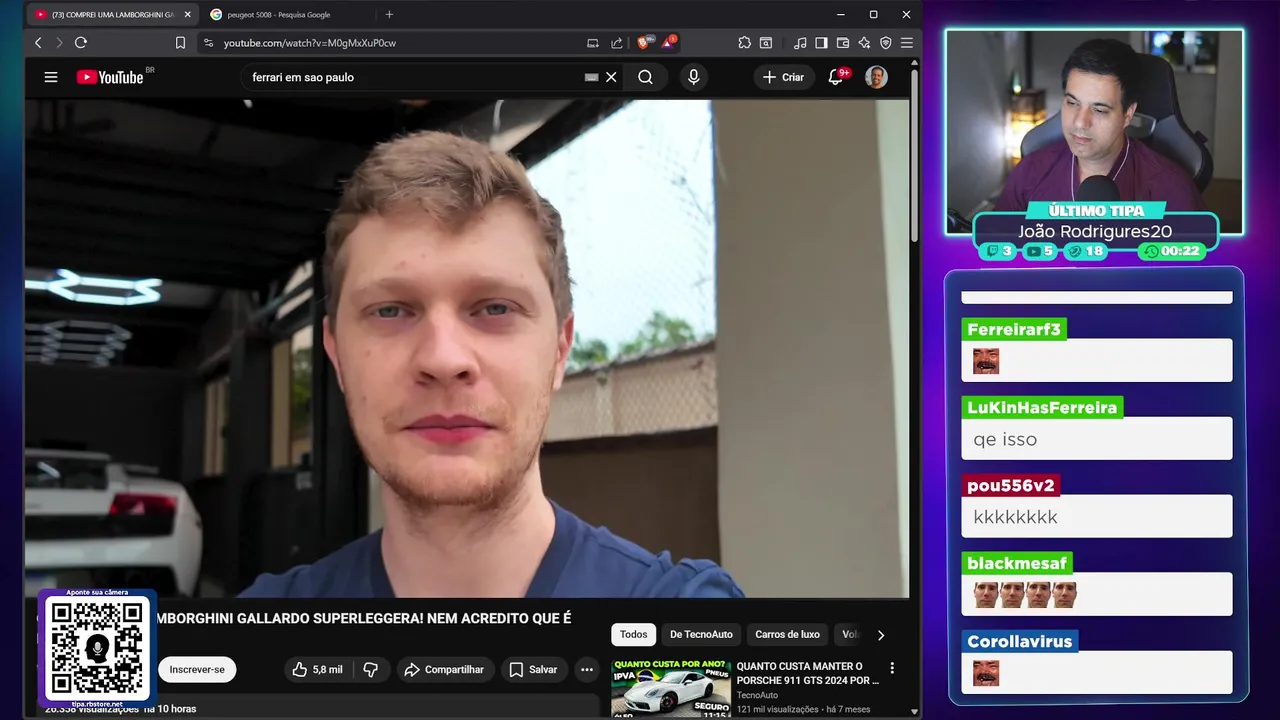View site settings icon left of URL
Screen dimensions: 1280x720
click(x=208, y=43)
